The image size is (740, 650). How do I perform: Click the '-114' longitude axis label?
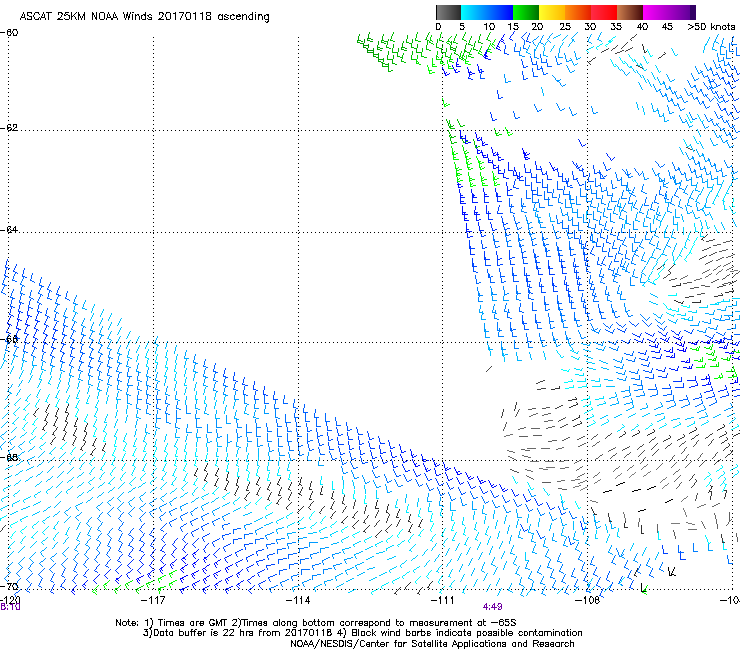298,600
